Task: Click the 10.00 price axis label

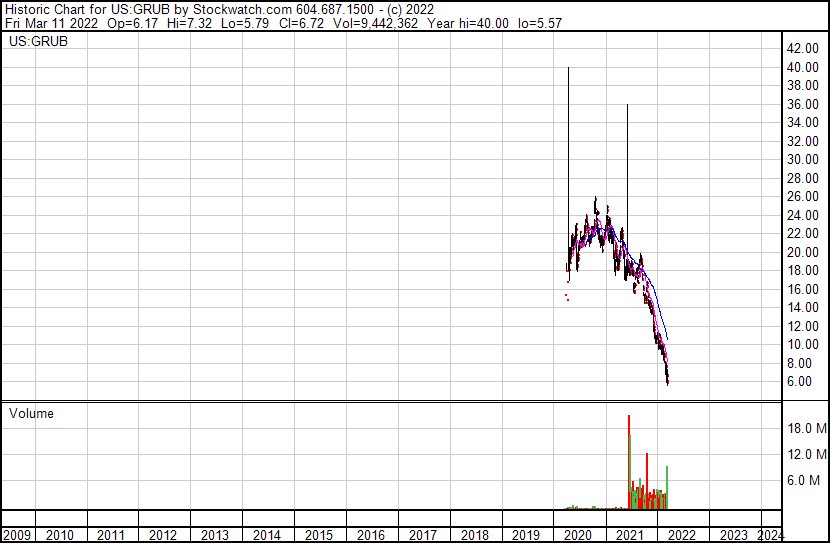Action: tap(802, 345)
